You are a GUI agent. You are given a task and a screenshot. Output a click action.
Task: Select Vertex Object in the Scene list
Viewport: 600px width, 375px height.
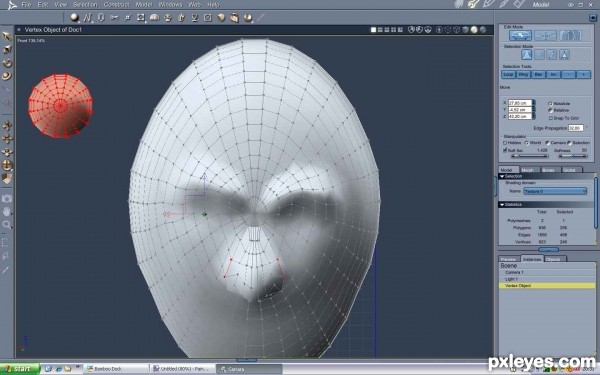[x=547, y=285]
